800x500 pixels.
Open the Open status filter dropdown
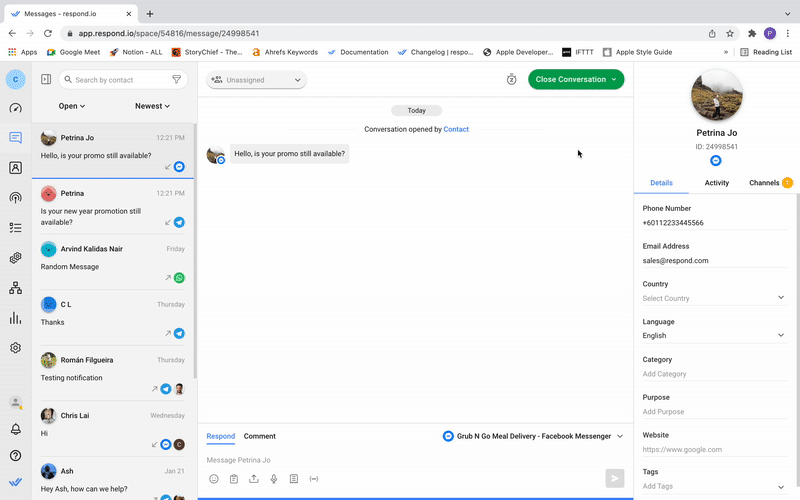point(71,106)
